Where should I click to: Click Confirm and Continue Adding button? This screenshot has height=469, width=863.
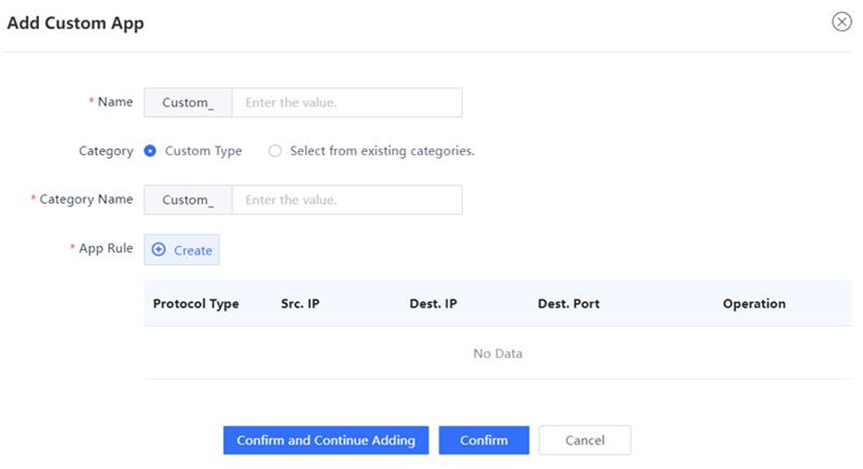tap(326, 440)
